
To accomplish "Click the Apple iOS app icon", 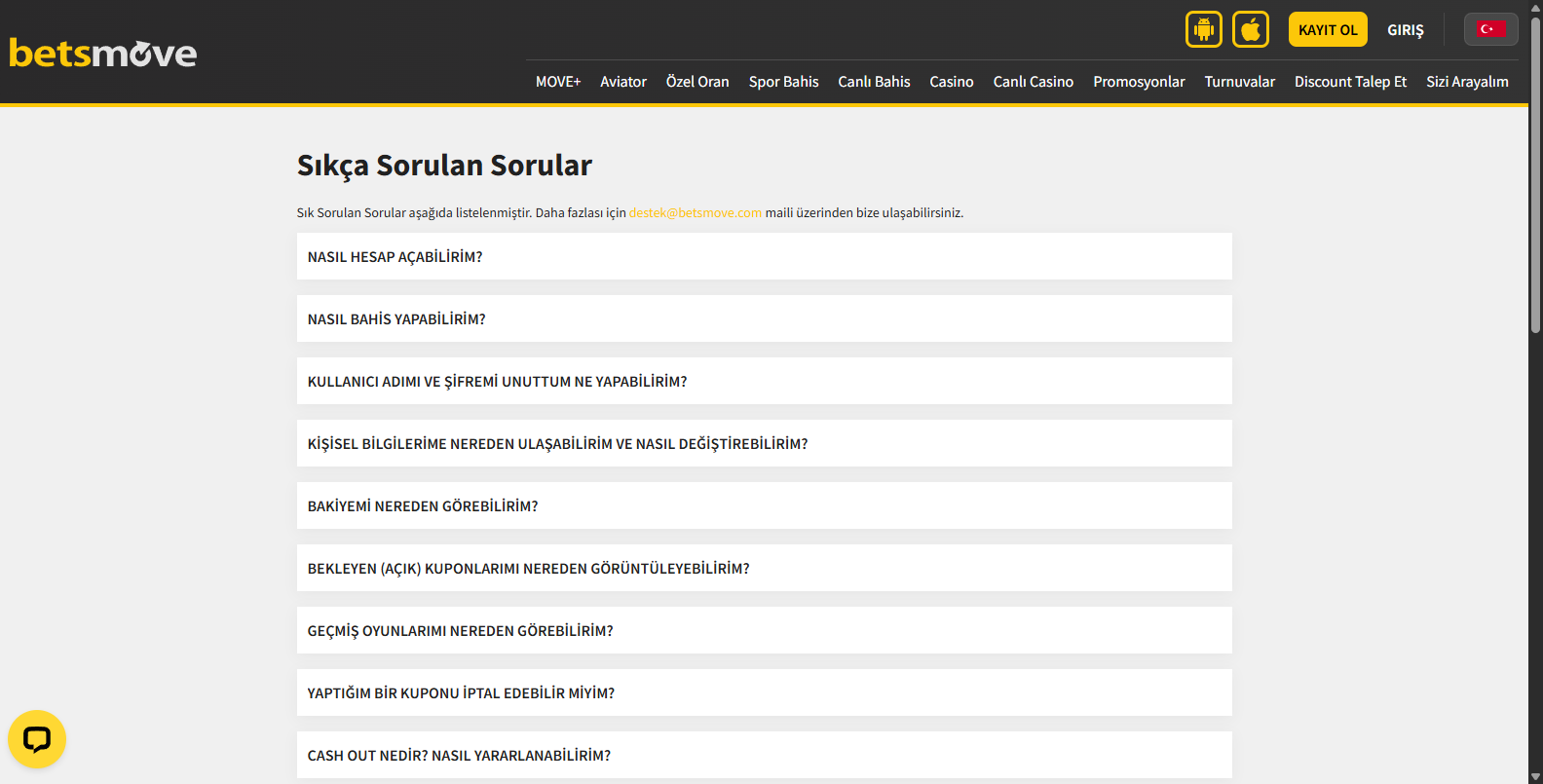I will (1250, 29).
